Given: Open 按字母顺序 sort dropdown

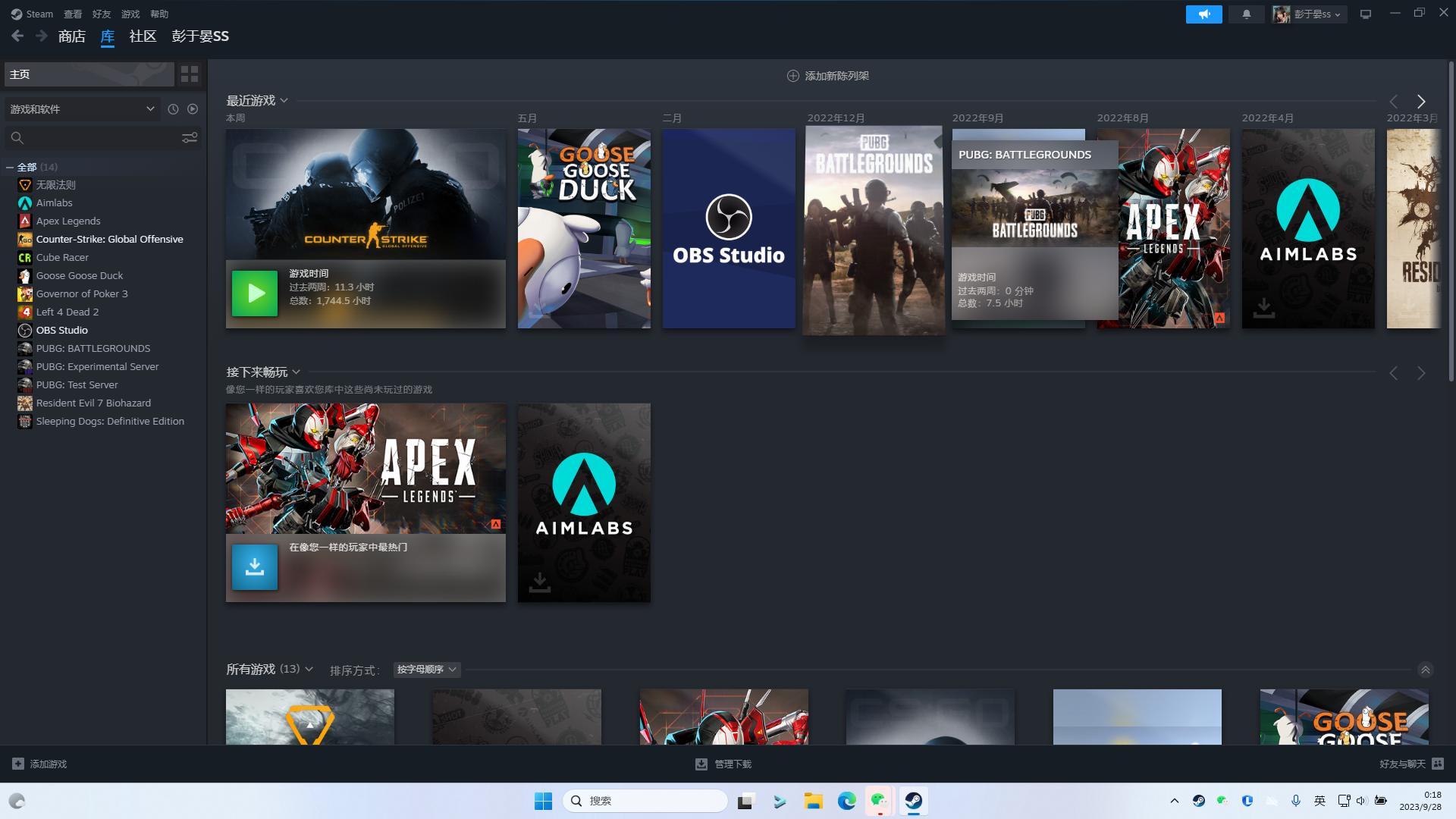Looking at the screenshot, I should click(427, 670).
